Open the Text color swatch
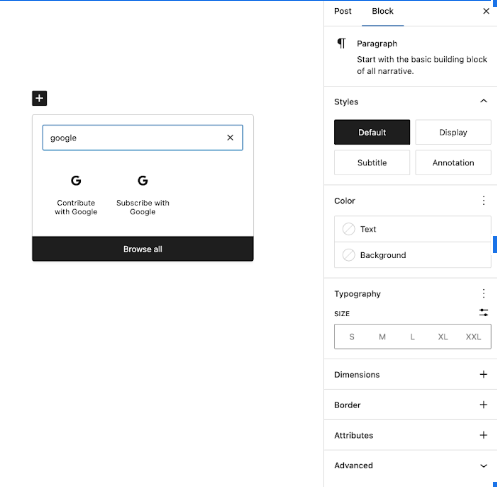This screenshot has height=487, width=497. coord(413,229)
